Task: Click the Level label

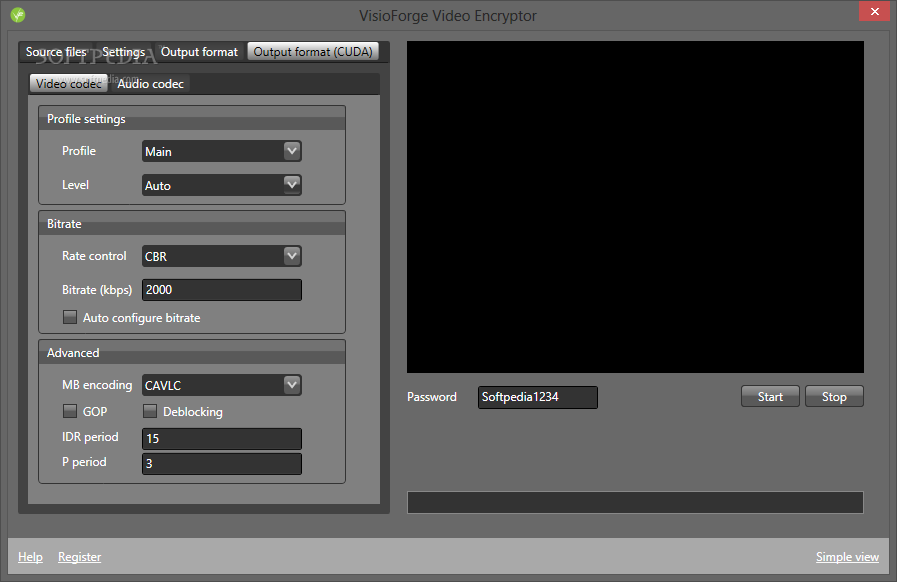Action: click(76, 185)
